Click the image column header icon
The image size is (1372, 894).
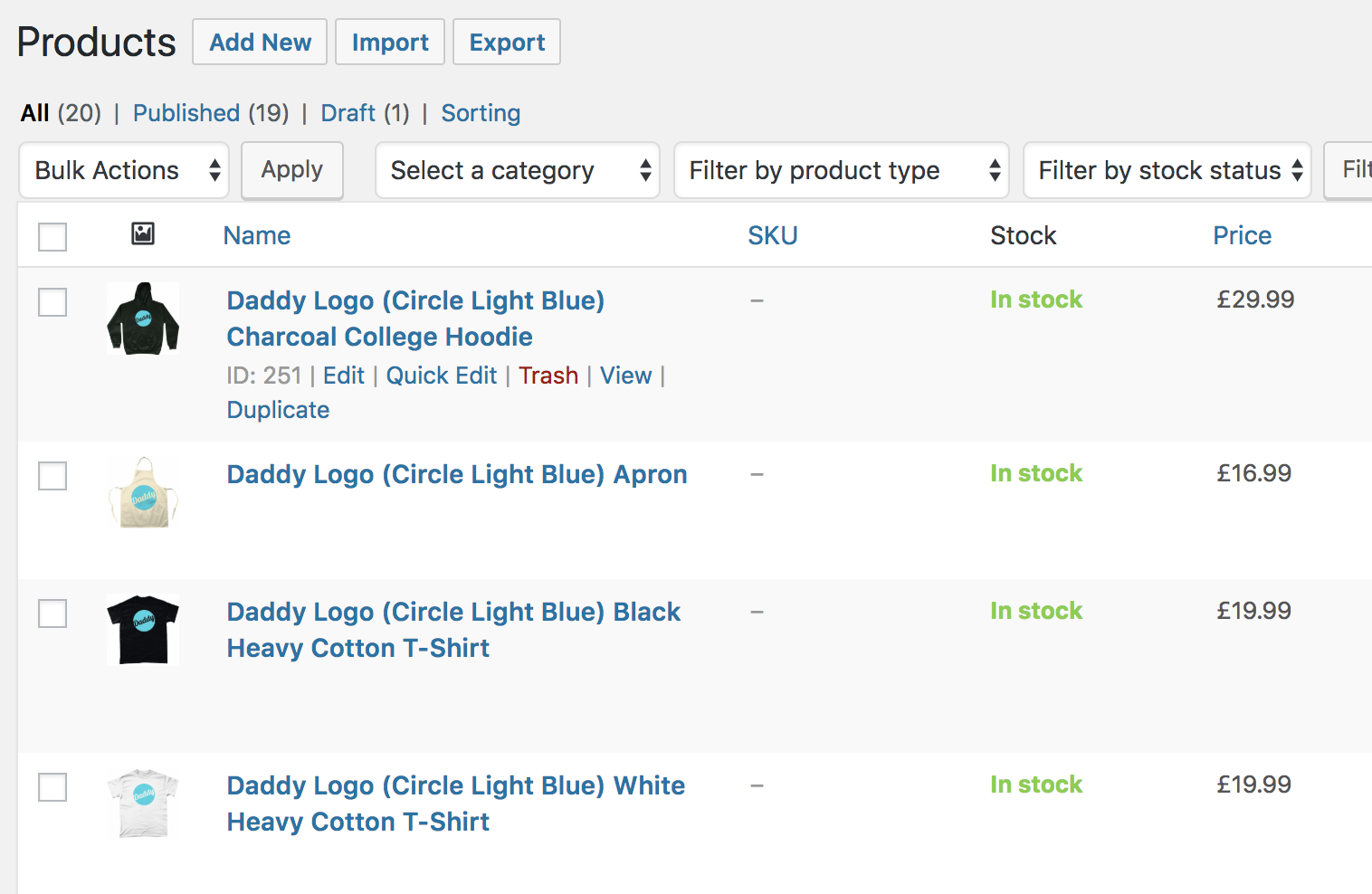(x=143, y=234)
